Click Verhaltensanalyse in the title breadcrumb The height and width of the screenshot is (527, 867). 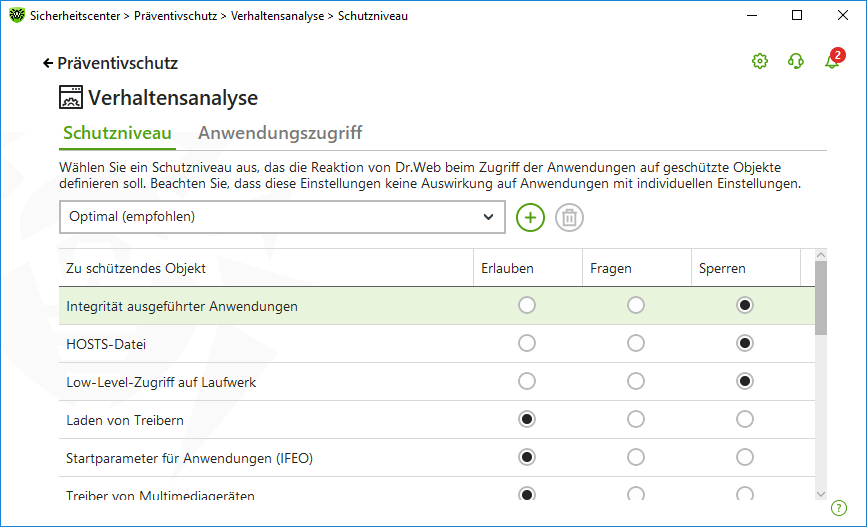pyautogui.click(x=277, y=16)
